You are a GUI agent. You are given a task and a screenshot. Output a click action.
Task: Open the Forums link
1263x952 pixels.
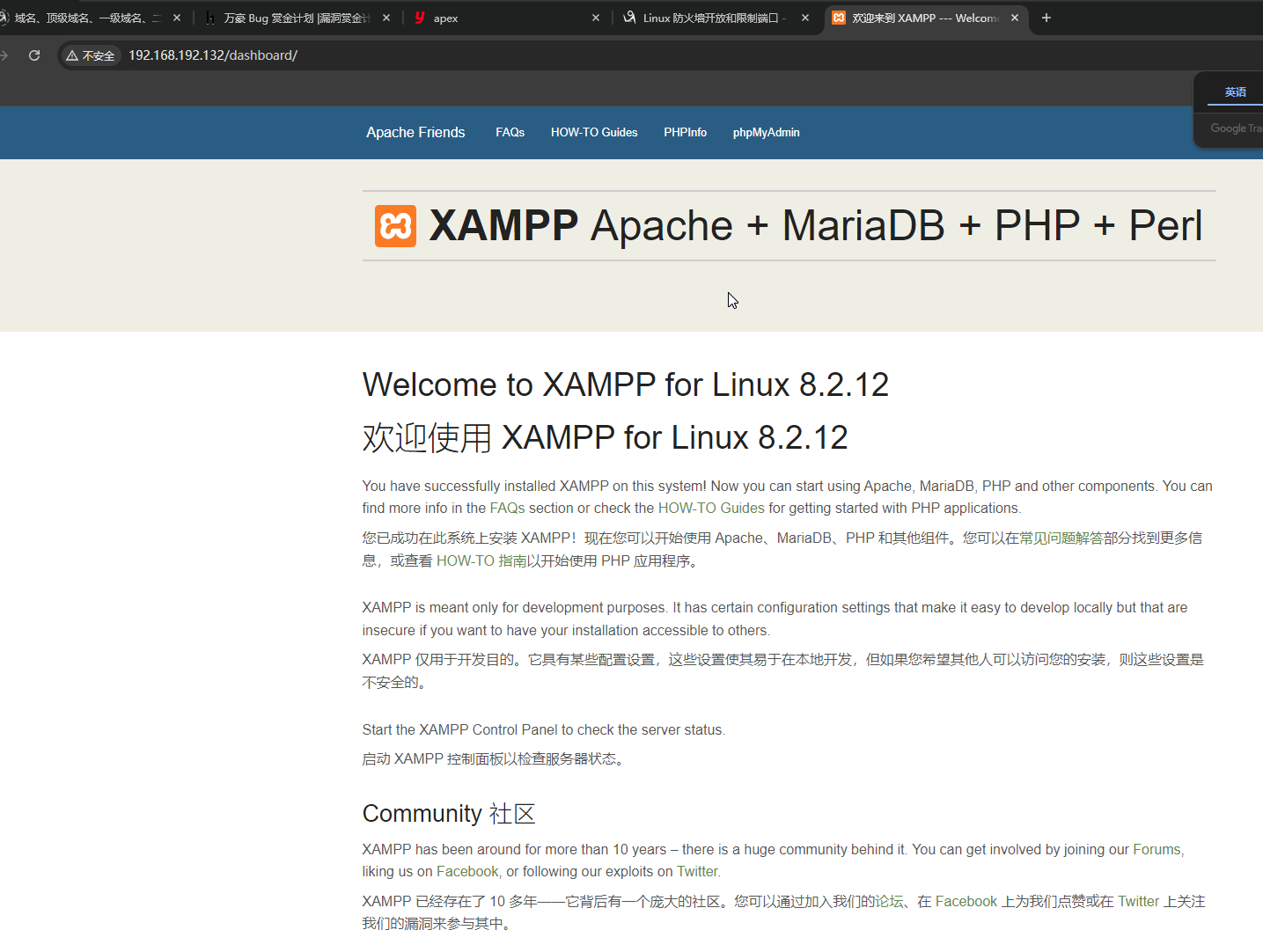[1157, 850]
